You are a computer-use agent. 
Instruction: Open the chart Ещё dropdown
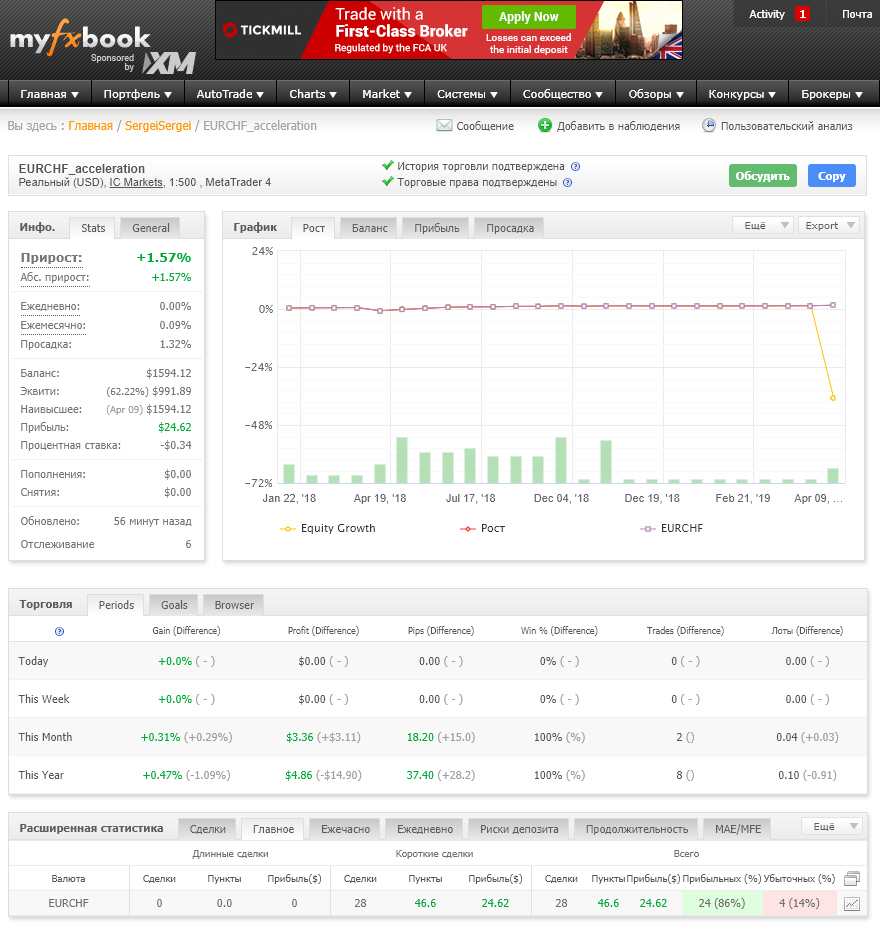(x=763, y=225)
